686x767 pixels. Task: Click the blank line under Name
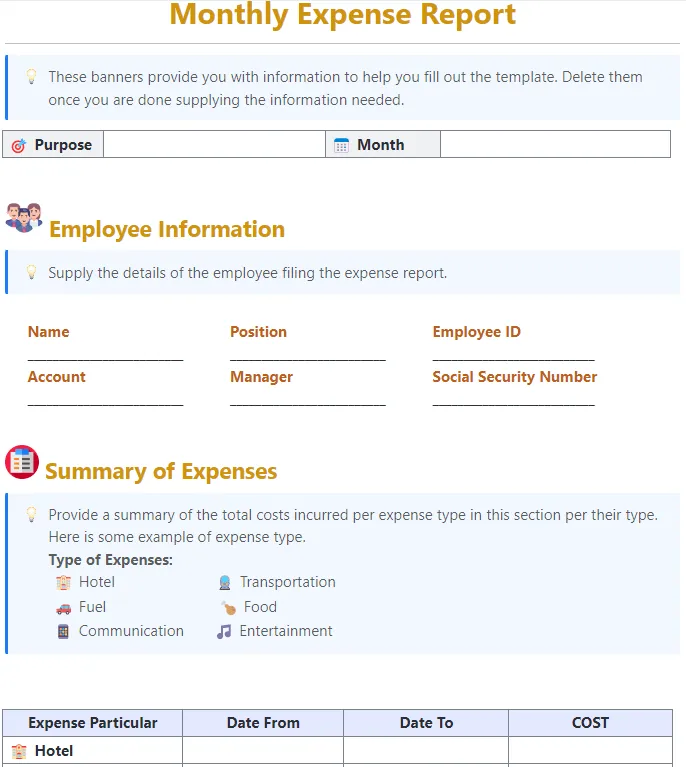[106, 359]
